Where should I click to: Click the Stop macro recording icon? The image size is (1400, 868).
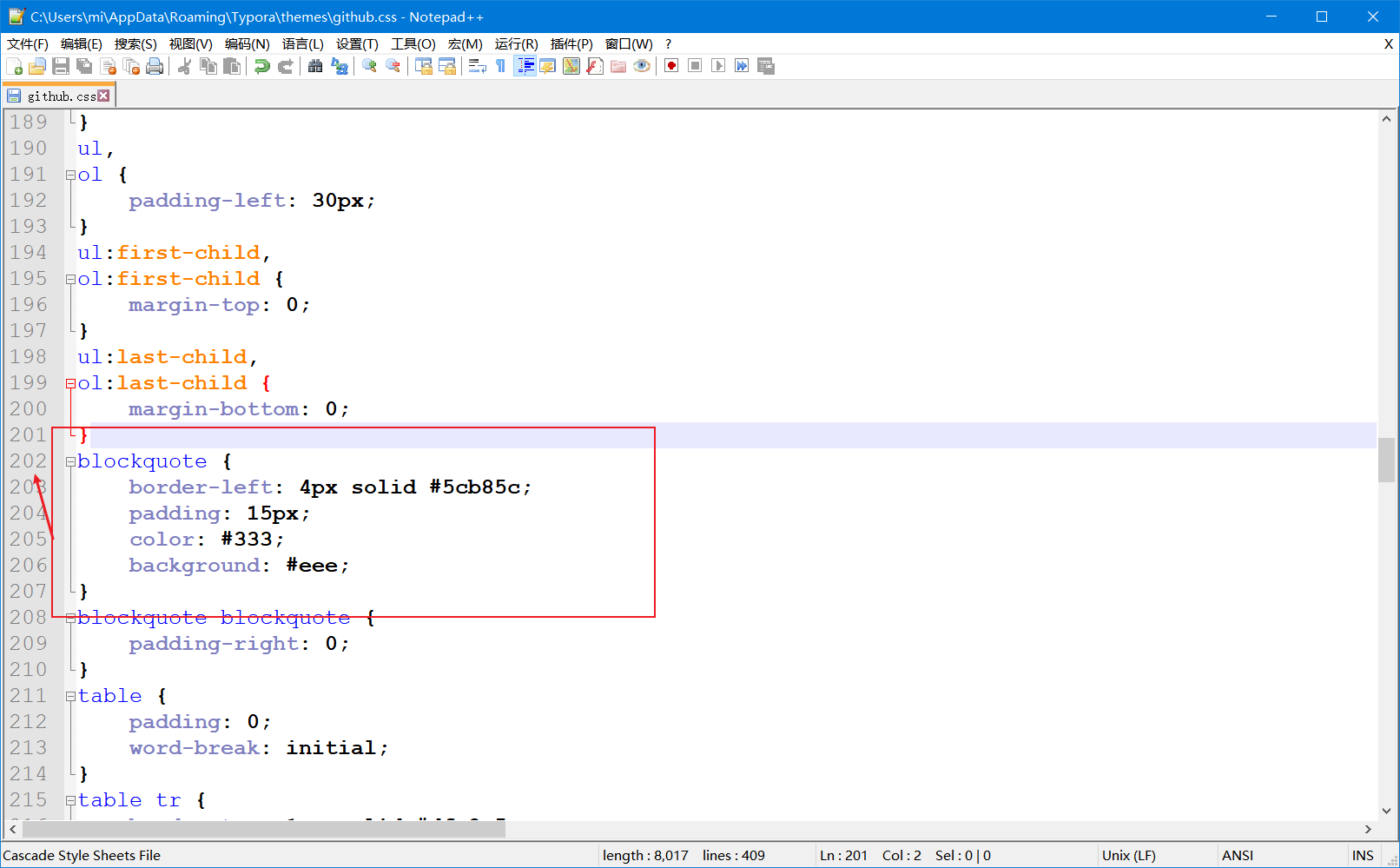695,66
